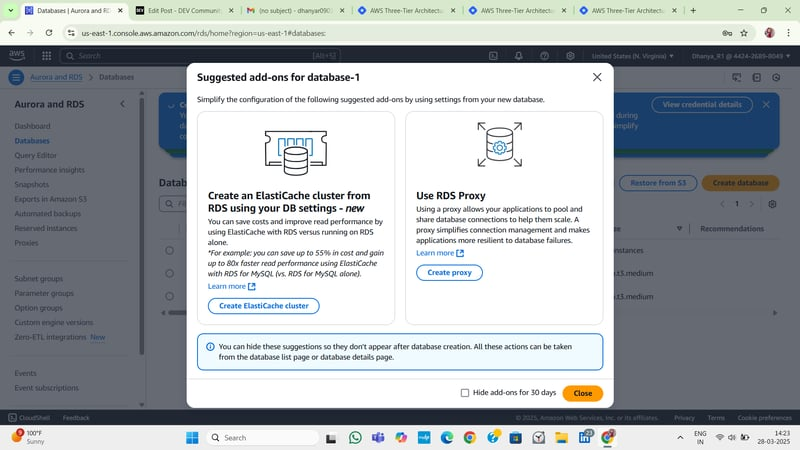Go to previous page arrow in pagination

pyautogui.click(x=722, y=204)
